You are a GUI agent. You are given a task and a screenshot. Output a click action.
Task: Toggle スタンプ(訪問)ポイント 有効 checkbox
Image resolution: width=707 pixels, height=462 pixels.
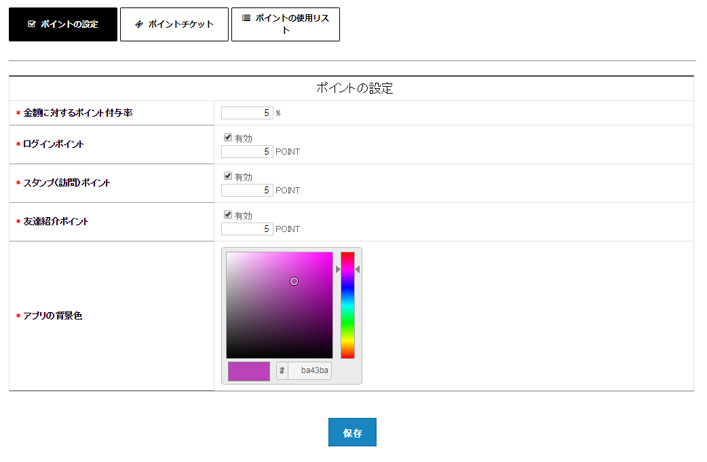click(228, 176)
